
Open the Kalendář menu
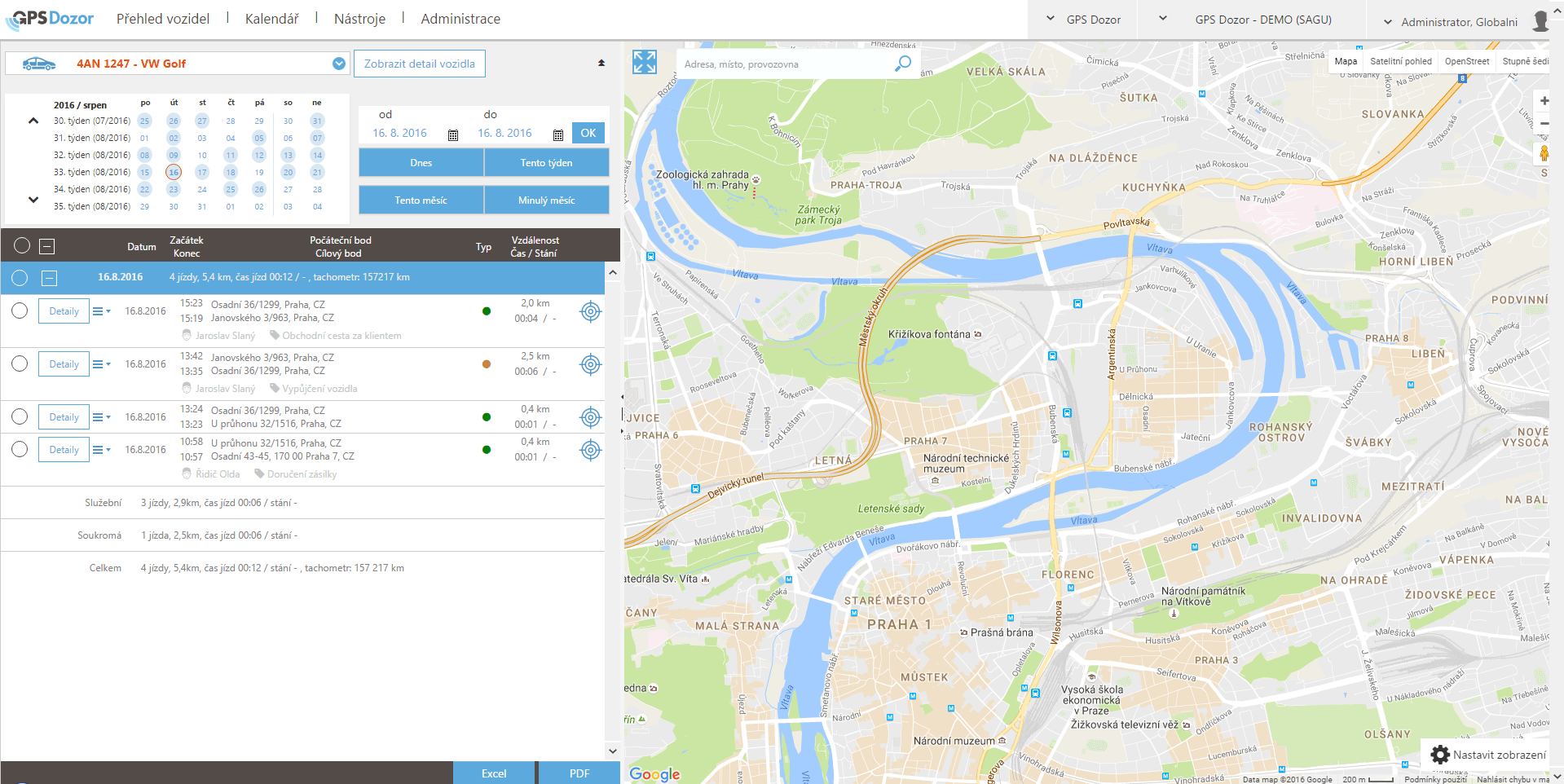(271, 19)
